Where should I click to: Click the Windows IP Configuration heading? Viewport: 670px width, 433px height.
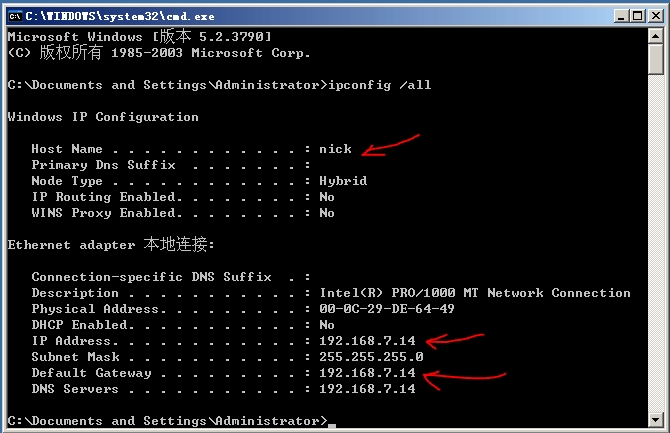103,117
